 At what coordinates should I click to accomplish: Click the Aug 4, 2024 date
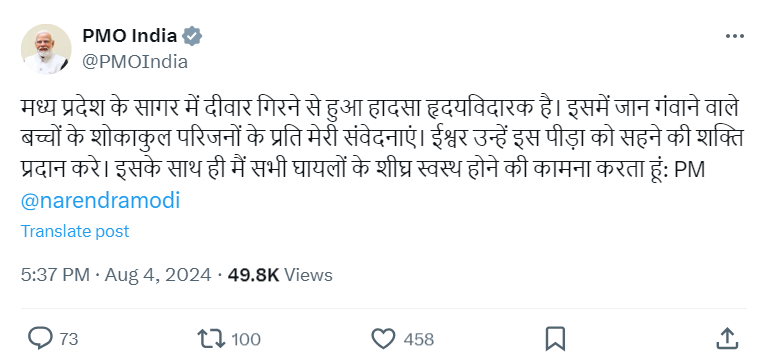[158, 275]
